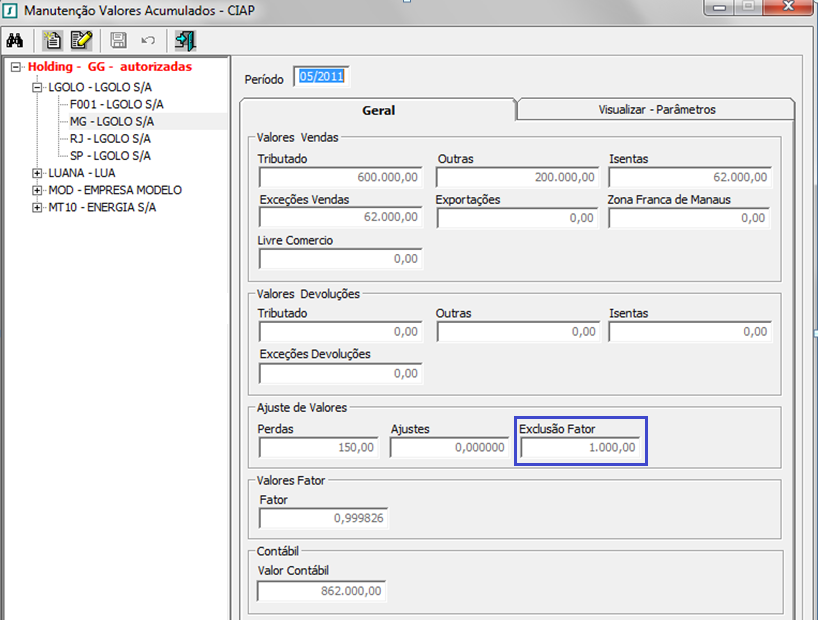Click the Exclusão Fator value field

click(580, 447)
